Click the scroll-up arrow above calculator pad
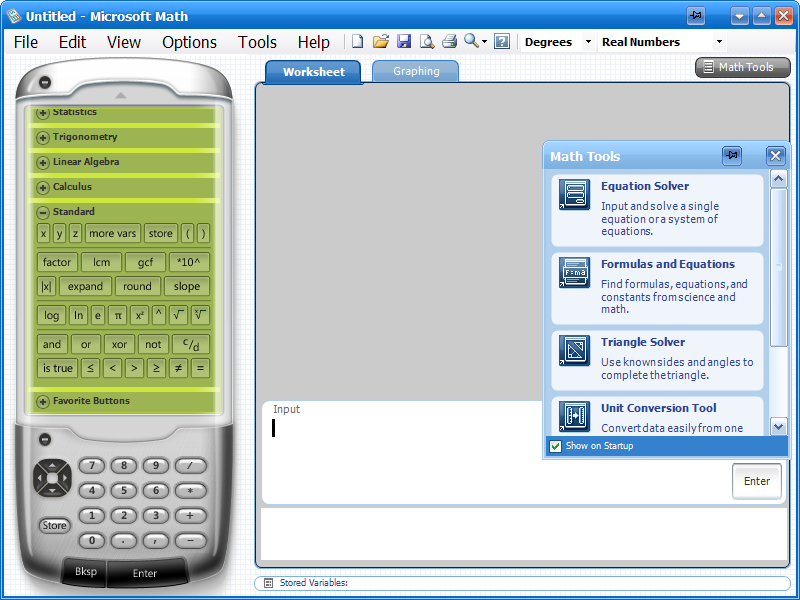 pyautogui.click(x=120, y=95)
